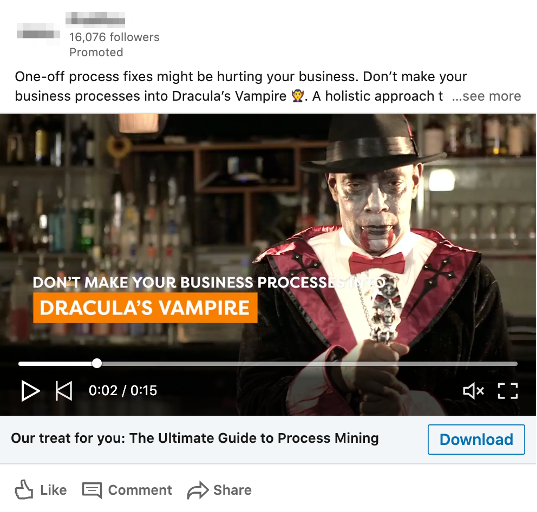Screen dimensions: 537x512
Task: Click the 16,076 followers text
Action: [114, 37]
